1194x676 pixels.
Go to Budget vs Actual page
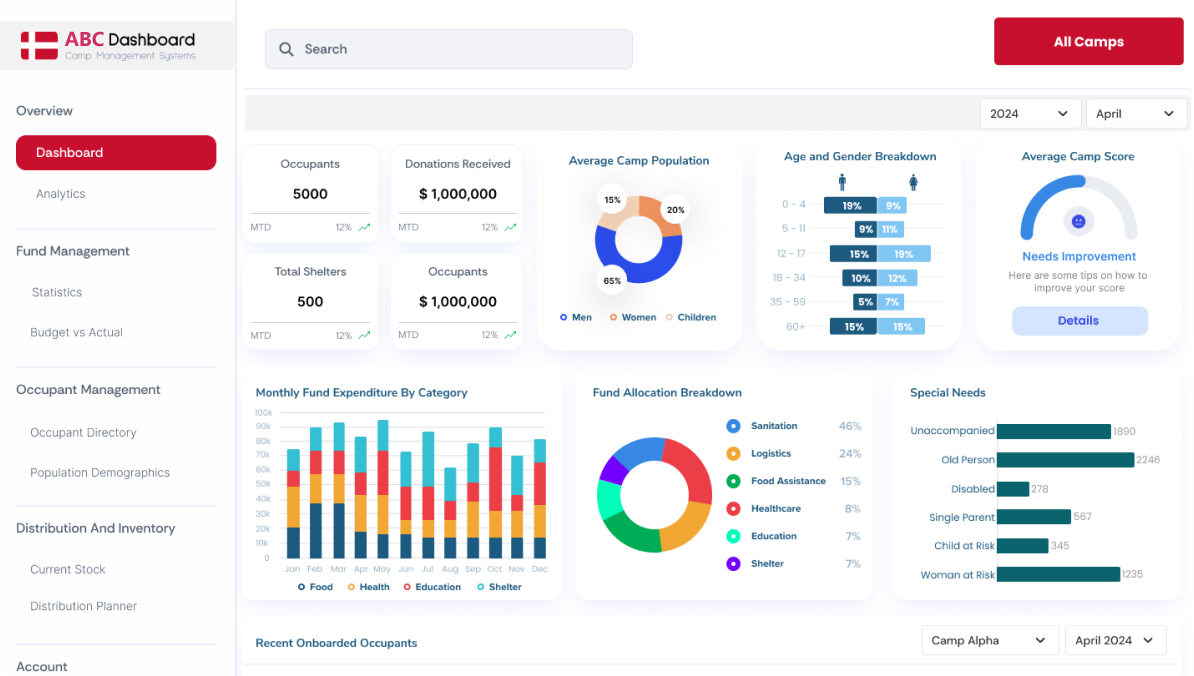[76, 332]
